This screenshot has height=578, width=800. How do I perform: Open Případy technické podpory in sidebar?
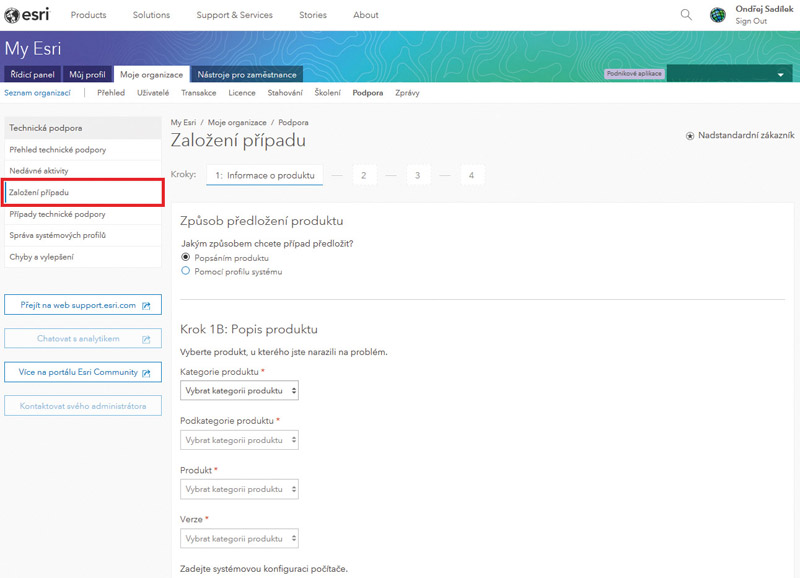[83, 214]
